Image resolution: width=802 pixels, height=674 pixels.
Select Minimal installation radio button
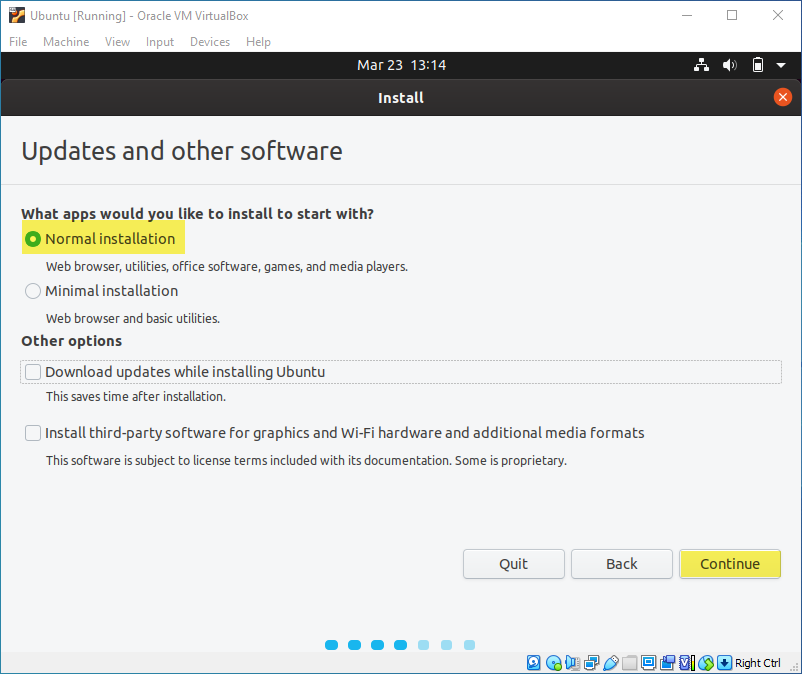point(33,291)
